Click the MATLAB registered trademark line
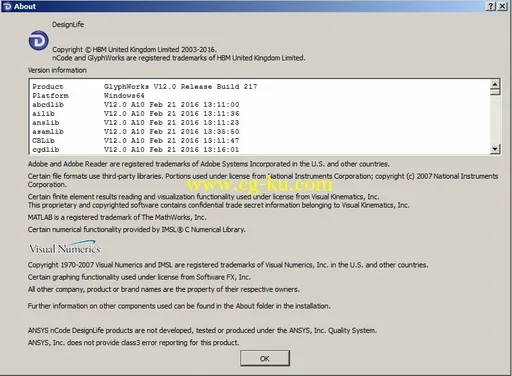512x376 pixels. (117, 217)
